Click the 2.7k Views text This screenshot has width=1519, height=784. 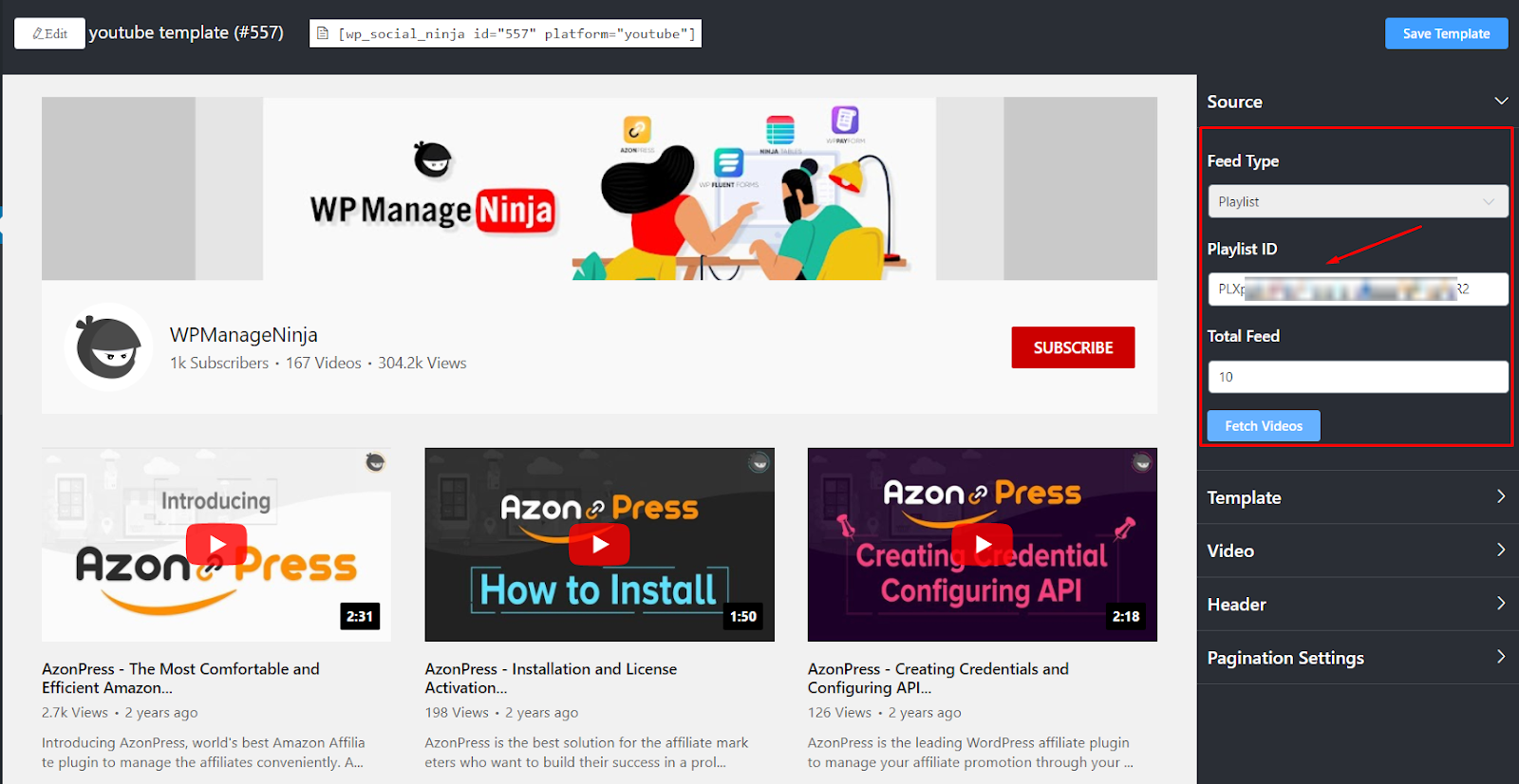point(75,712)
